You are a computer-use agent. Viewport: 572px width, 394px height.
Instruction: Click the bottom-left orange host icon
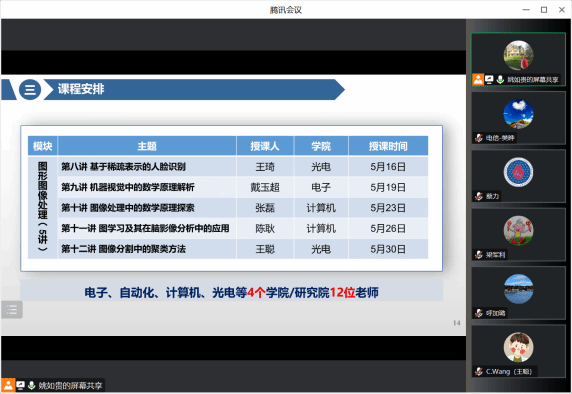[8, 385]
